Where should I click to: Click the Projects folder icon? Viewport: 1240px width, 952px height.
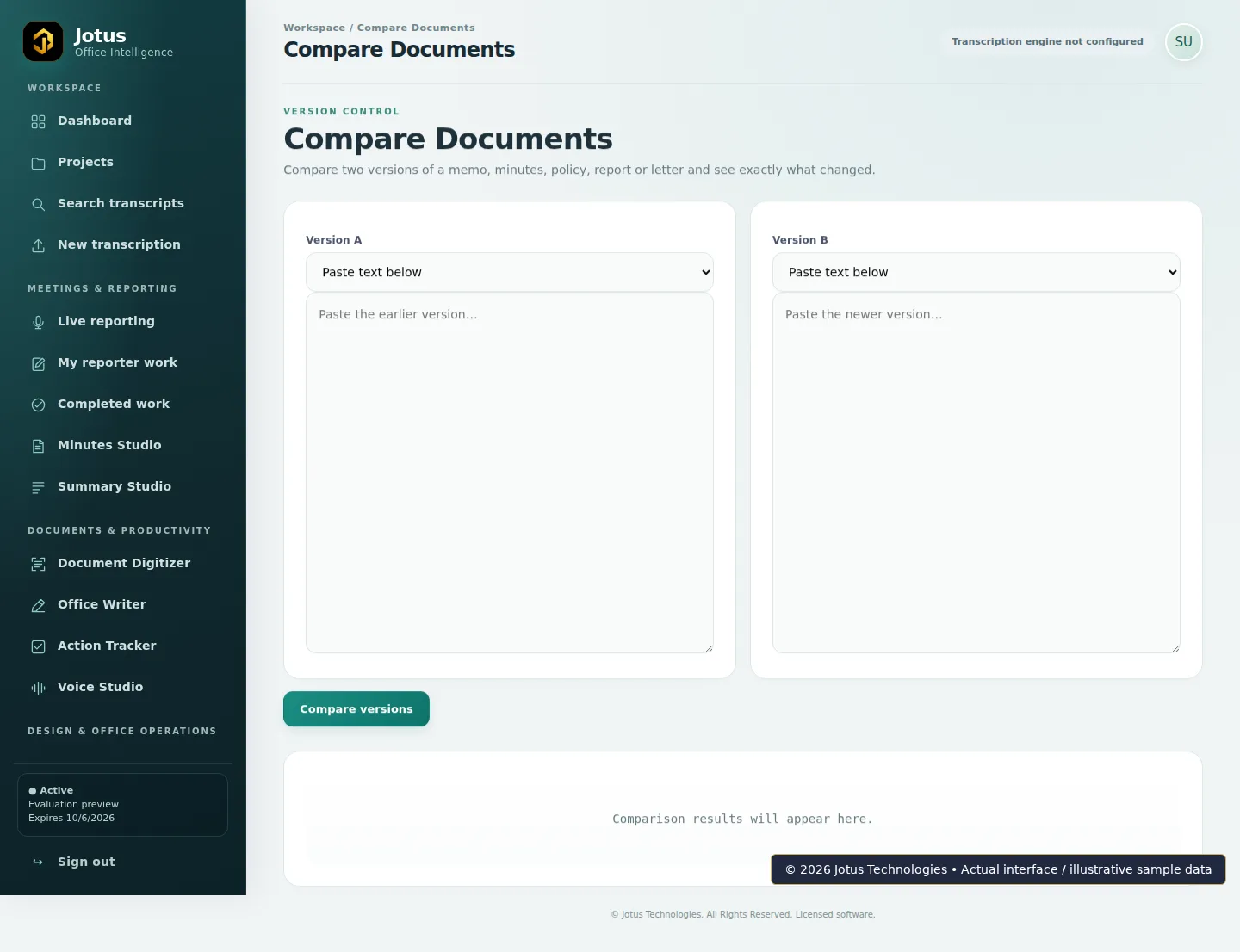pyautogui.click(x=38, y=163)
